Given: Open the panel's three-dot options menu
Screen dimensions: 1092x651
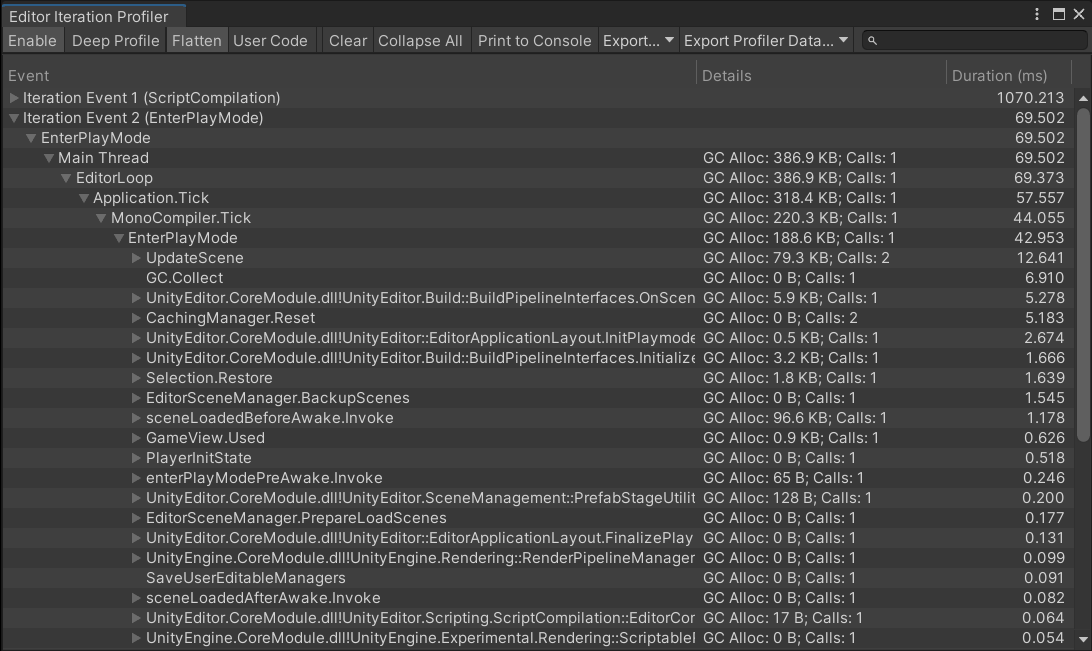Looking at the screenshot, I should [x=1038, y=15].
